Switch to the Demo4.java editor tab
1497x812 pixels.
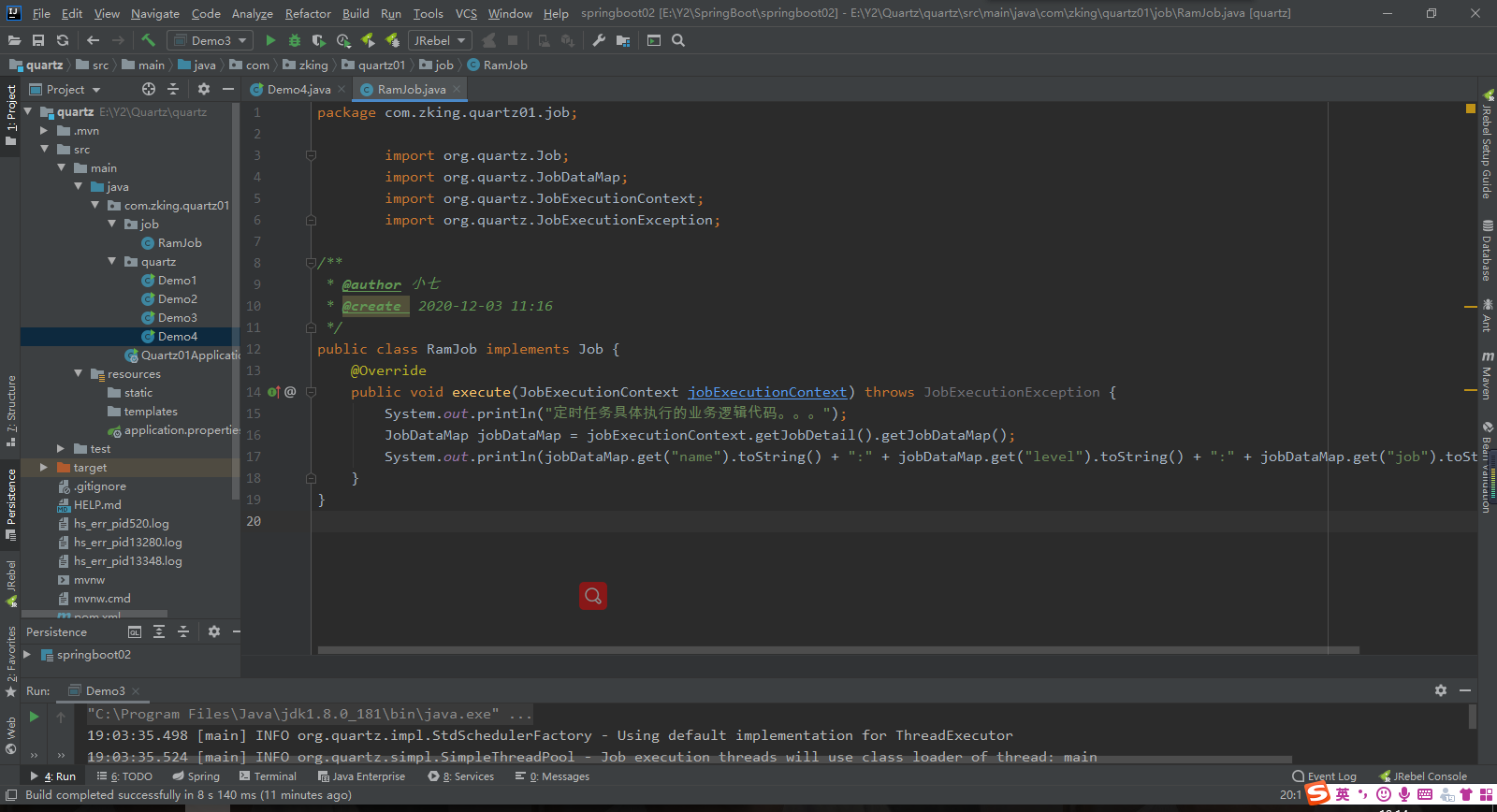tap(298, 89)
